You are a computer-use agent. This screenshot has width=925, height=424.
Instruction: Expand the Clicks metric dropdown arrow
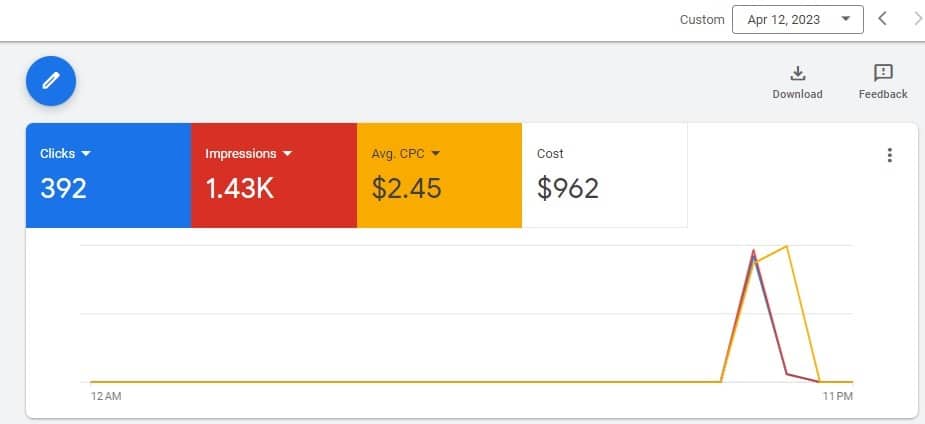pos(86,154)
